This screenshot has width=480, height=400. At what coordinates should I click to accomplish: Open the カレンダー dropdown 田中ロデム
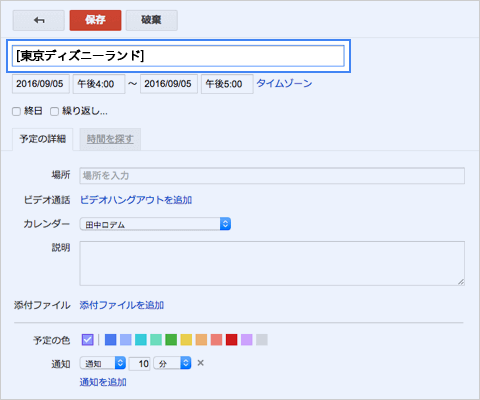(155, 224)
